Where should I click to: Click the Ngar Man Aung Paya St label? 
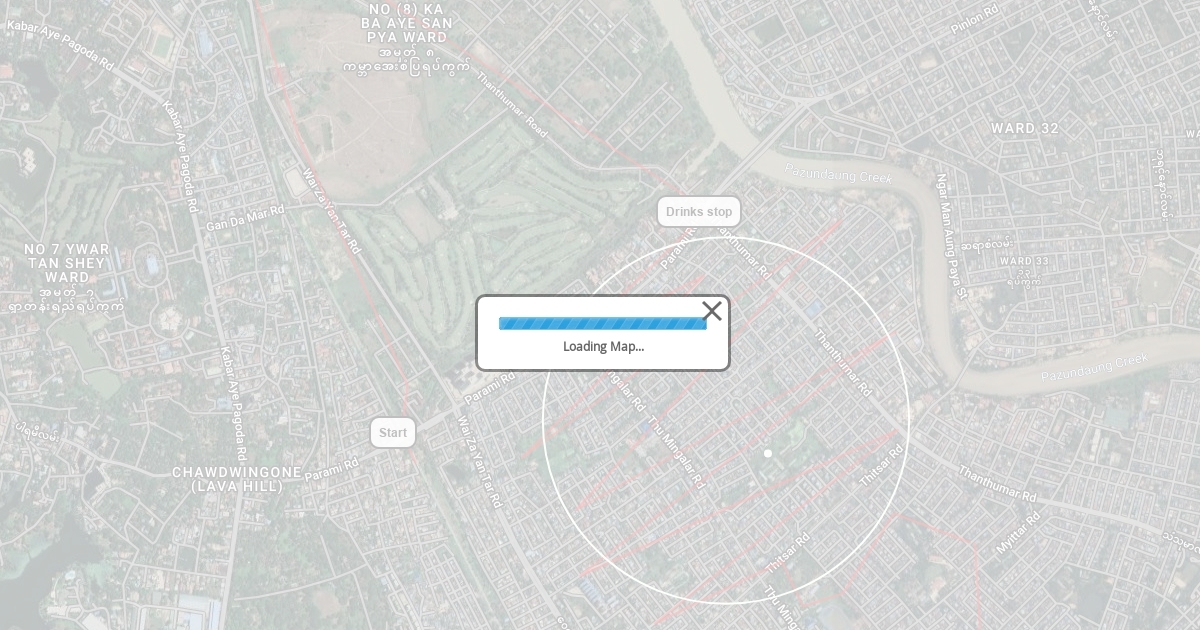pos(949,236)
